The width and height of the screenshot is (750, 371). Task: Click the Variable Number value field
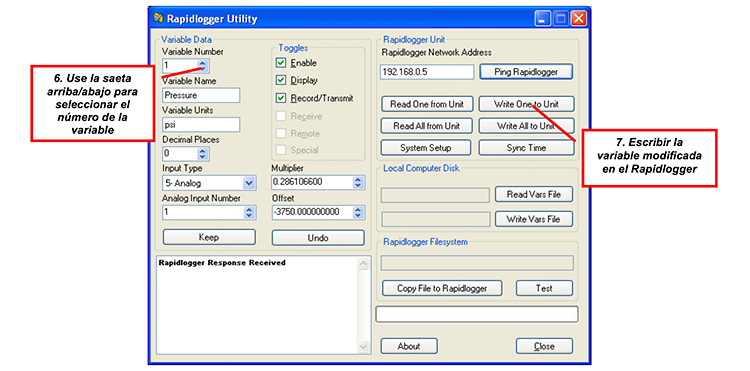click(180, 65)
